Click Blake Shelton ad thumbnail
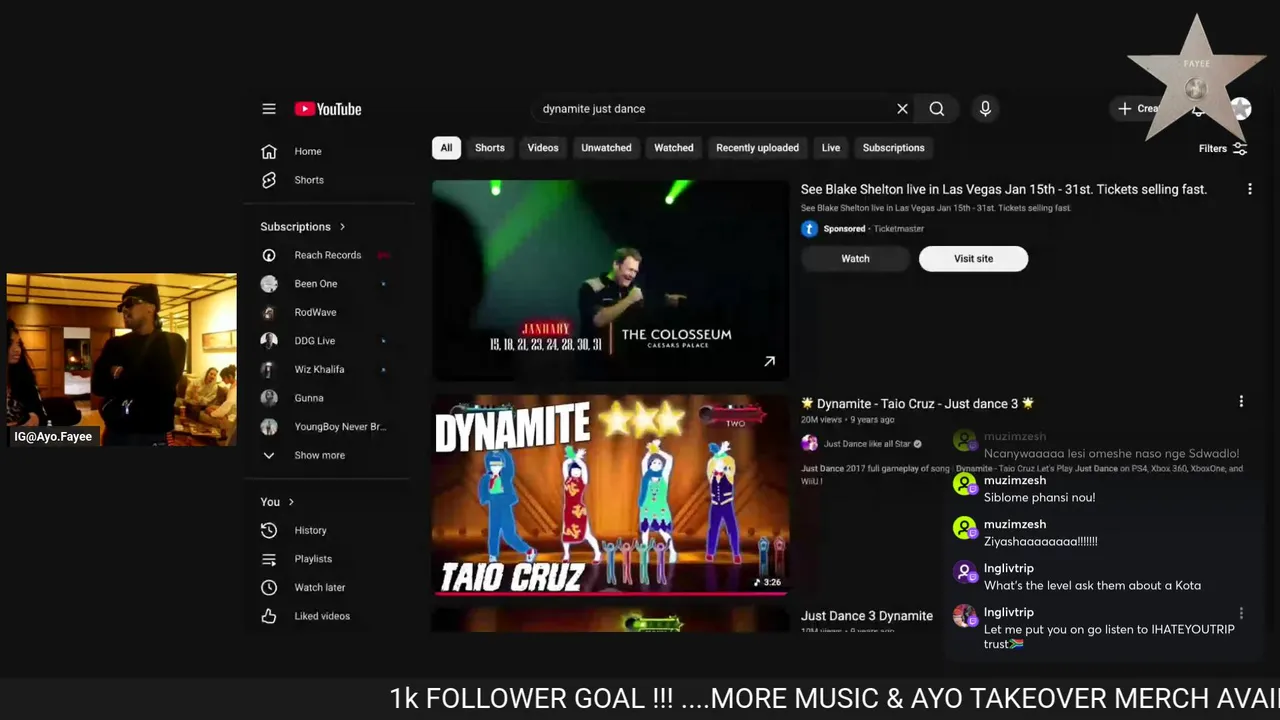The width and height of the screenshot is (1280, 720). (610, 280)
